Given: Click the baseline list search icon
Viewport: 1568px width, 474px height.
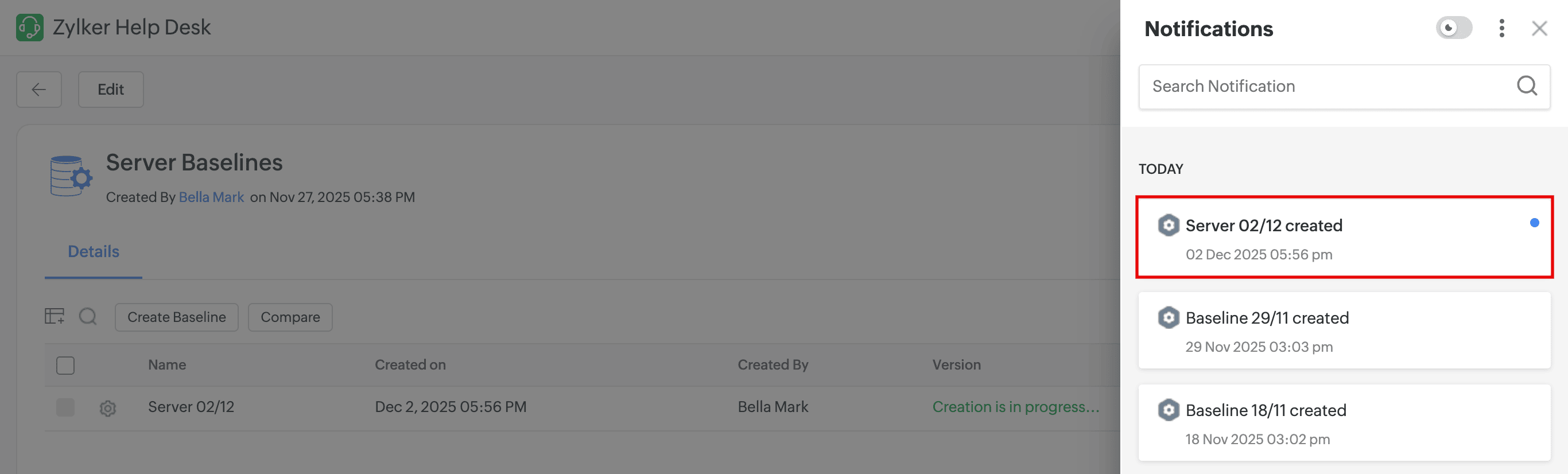Looking at the screenshot, I should pyautogui.click(x=88, y=316).
